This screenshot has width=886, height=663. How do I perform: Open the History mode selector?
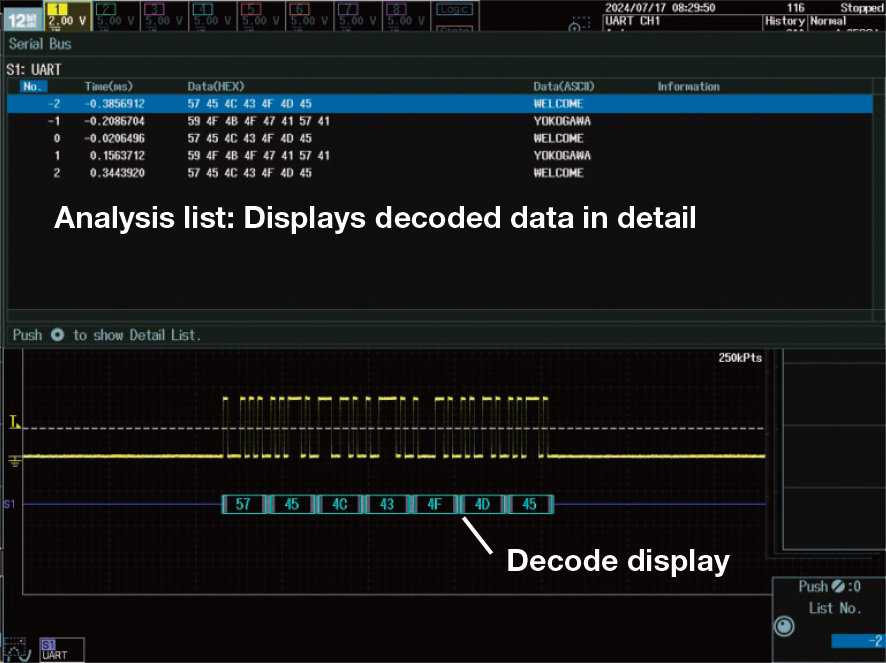(x=786, y=21)
